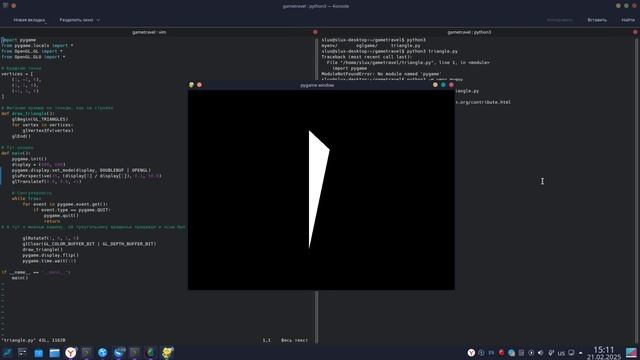Click 'import pygame' on the first vim line
640x360 pixels.
point(19,40)
